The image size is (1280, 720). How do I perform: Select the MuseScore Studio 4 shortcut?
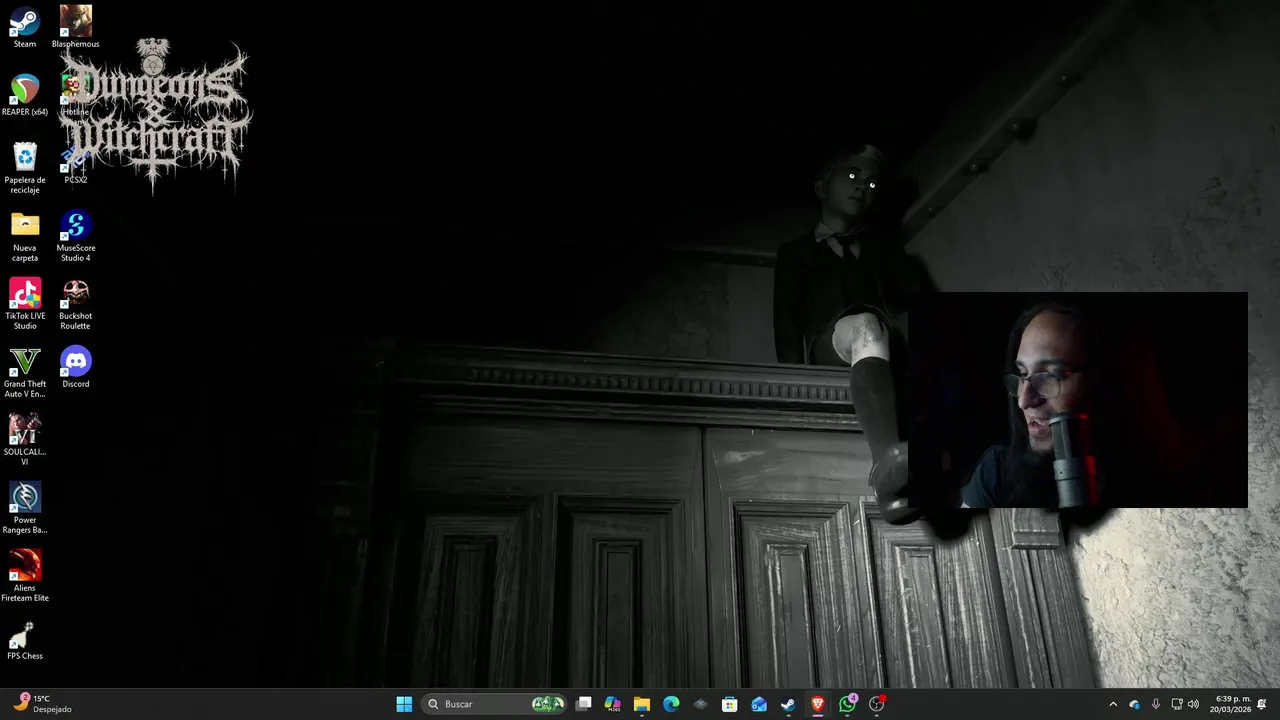click(x=76, y=236)
